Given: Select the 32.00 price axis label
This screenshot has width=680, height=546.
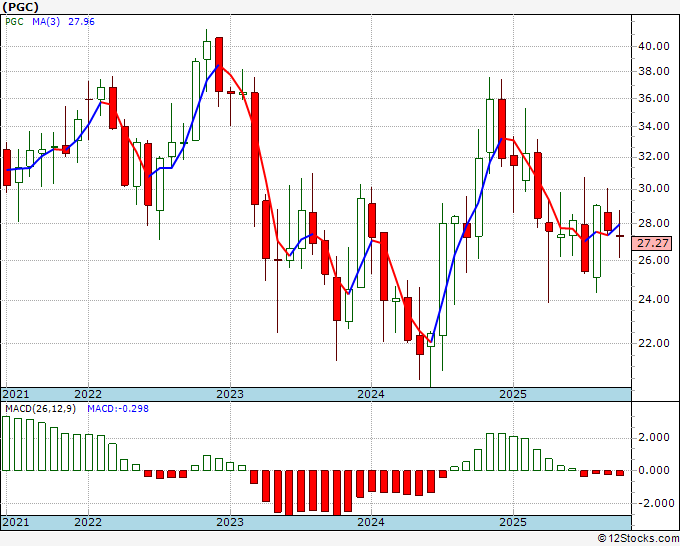Looking at the screenshot, I should [x=654, y=156].
